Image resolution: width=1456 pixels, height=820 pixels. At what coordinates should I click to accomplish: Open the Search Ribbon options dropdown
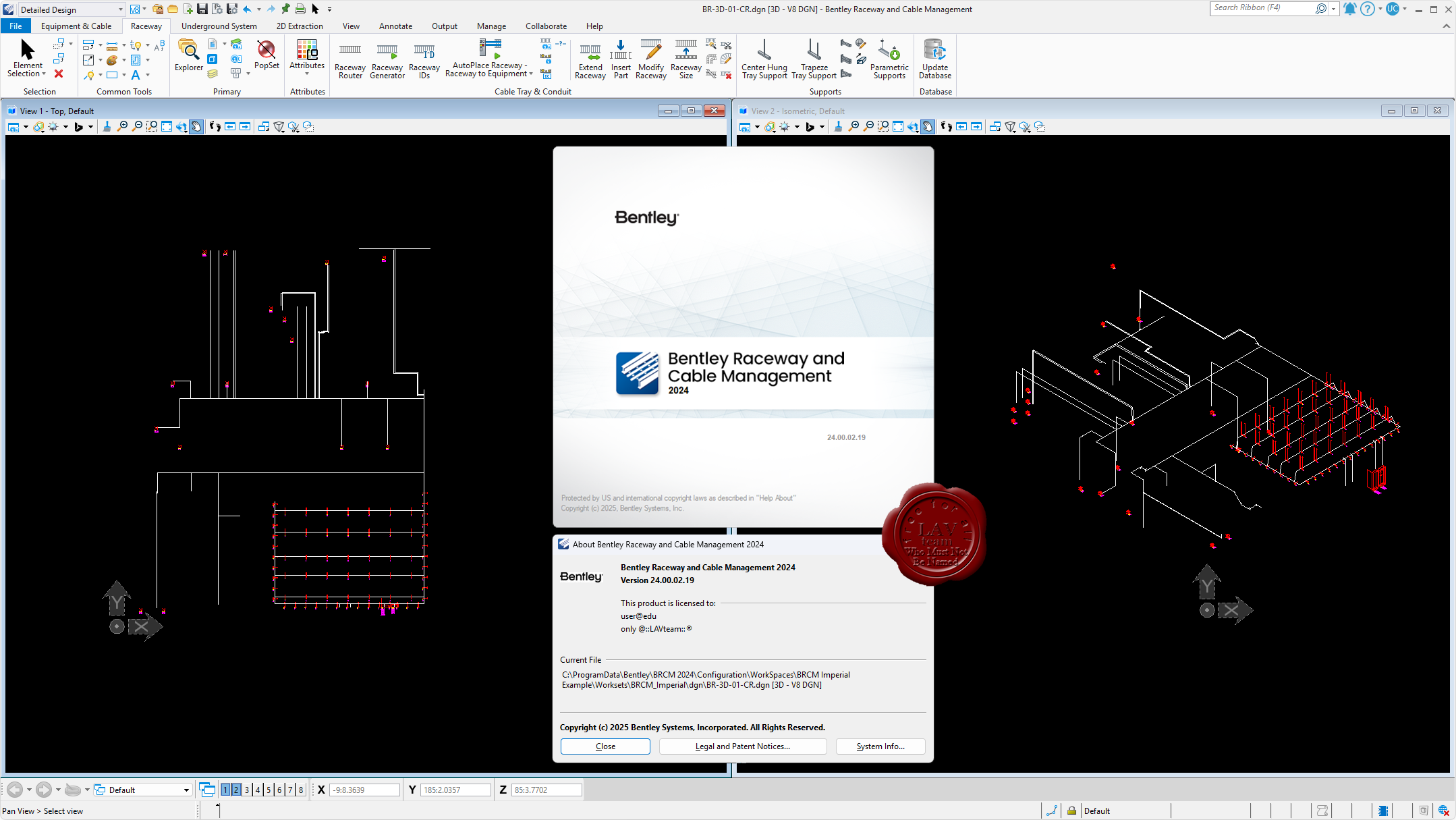pos(1333,9)
